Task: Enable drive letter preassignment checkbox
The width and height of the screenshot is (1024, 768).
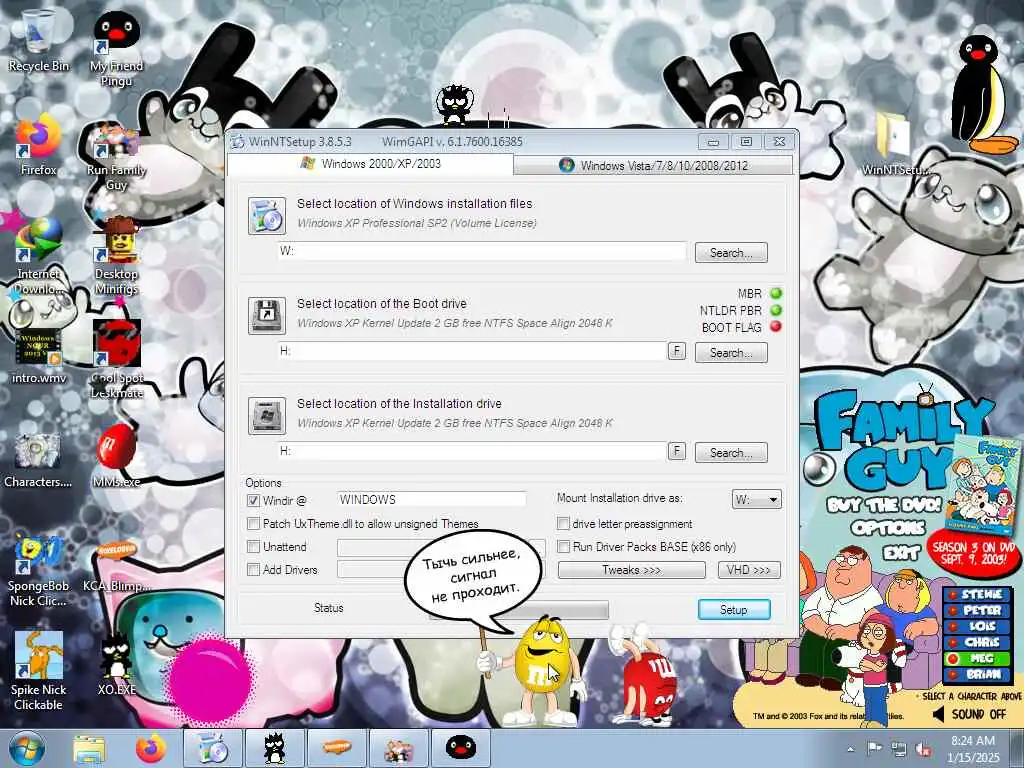Action: point(563,524)
